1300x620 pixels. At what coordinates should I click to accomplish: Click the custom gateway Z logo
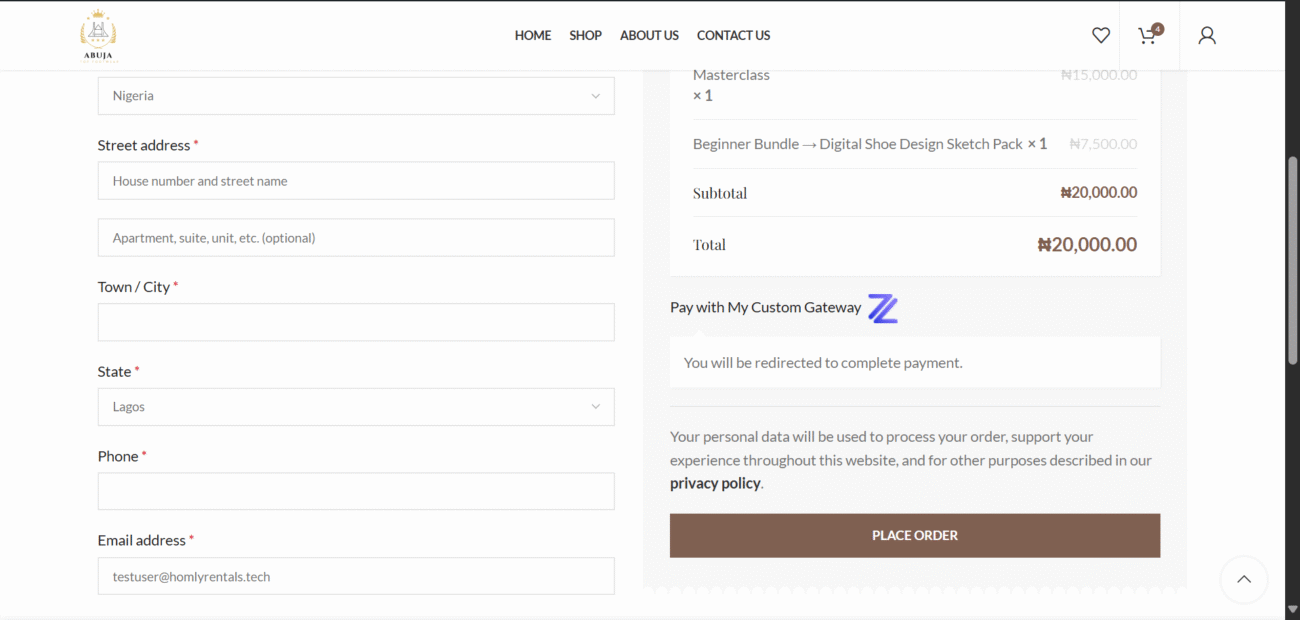click(x=882, y=308)
